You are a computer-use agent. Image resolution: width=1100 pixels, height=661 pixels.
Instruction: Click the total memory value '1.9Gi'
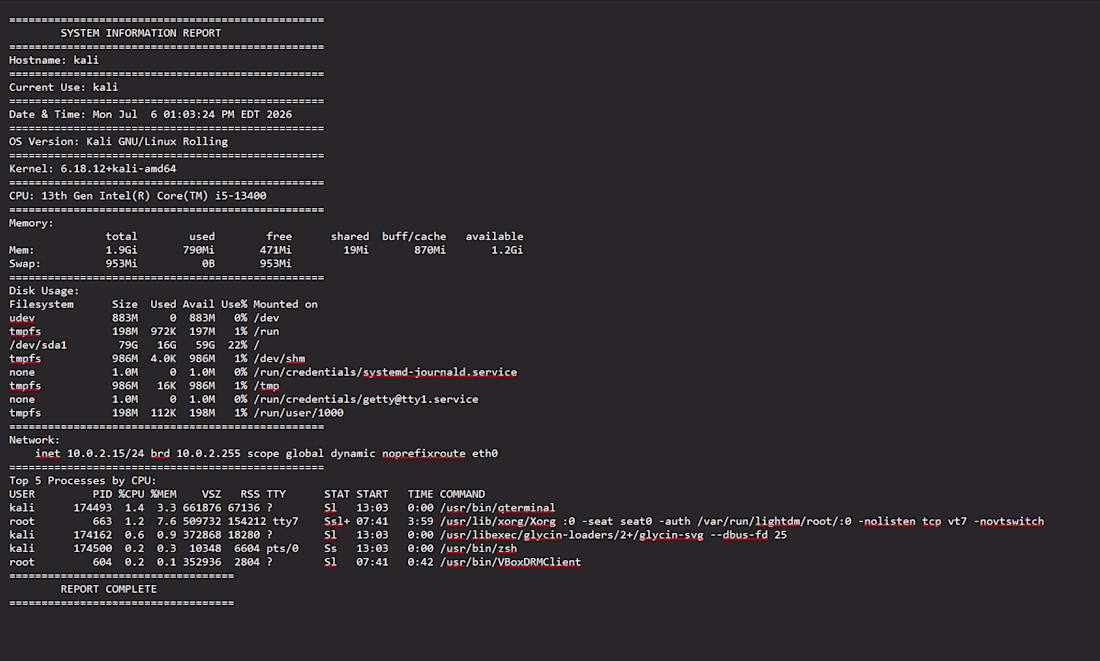[121, 250]
